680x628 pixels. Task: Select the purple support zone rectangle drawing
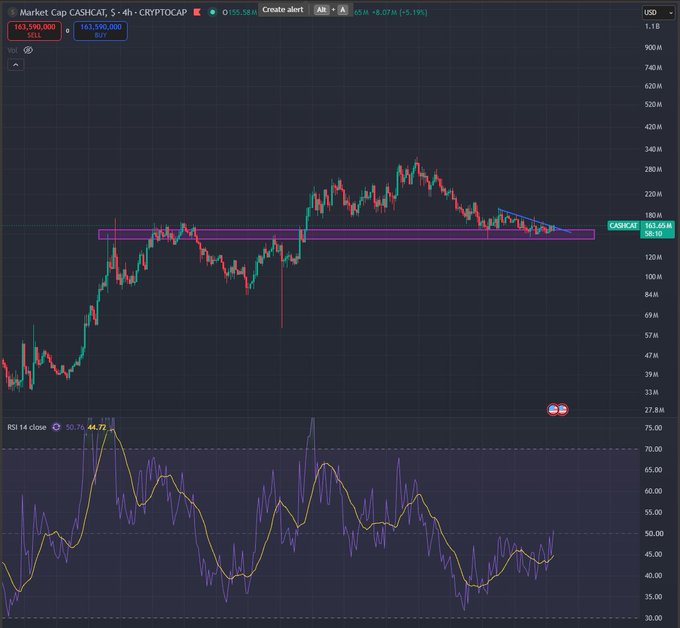[346, 235]
